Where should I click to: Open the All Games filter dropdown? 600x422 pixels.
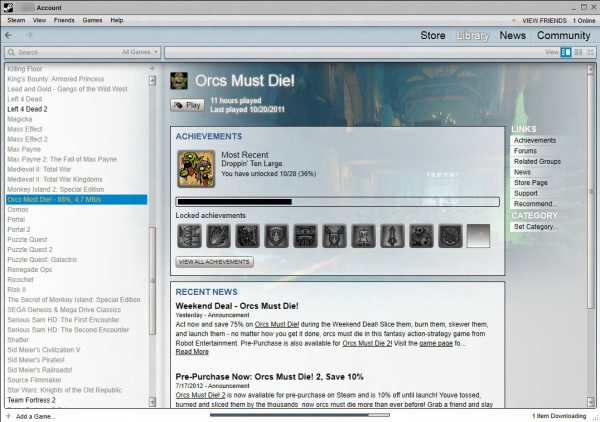(x=140, y=52)
